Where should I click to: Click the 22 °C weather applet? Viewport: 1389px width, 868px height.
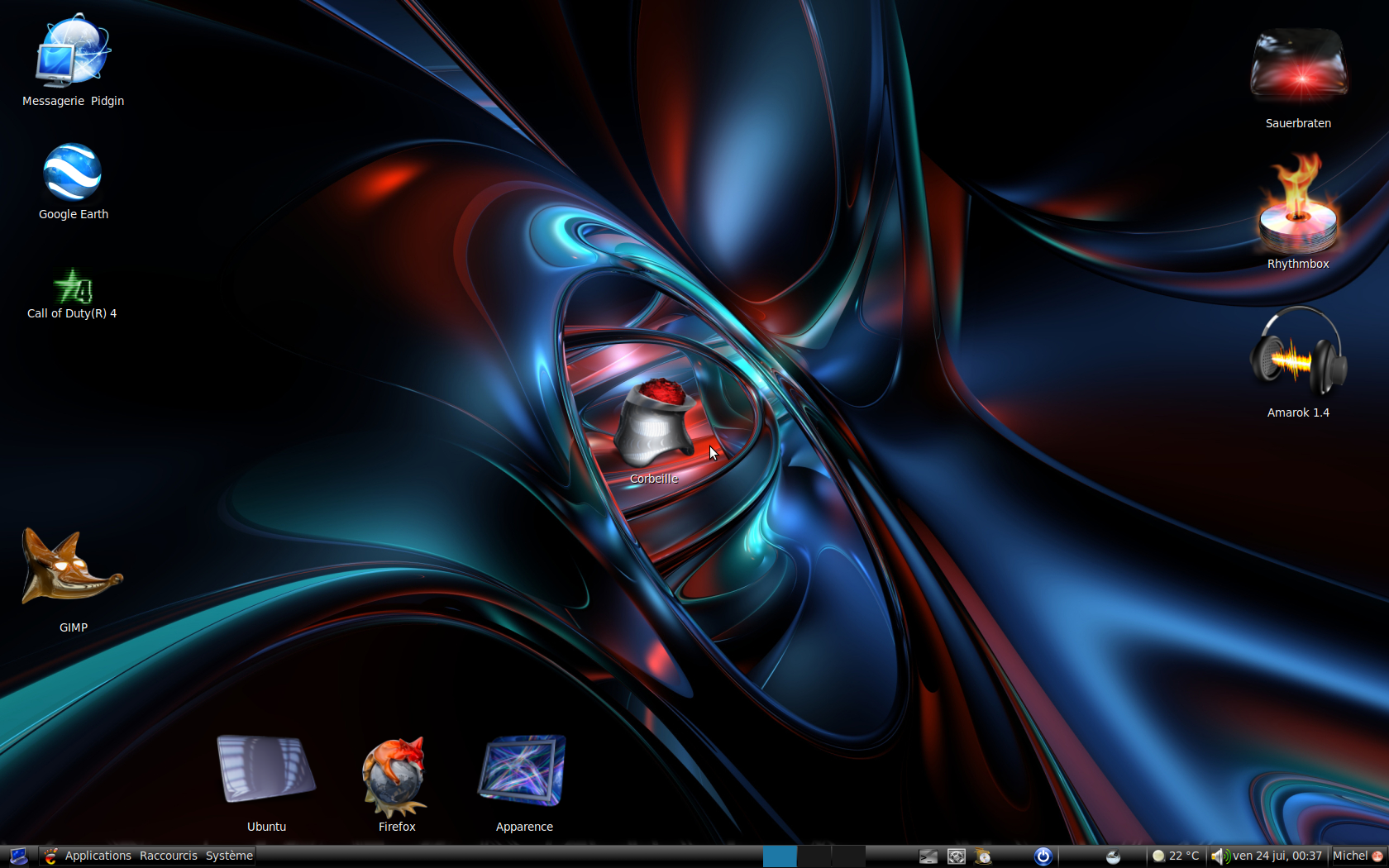1176,856
